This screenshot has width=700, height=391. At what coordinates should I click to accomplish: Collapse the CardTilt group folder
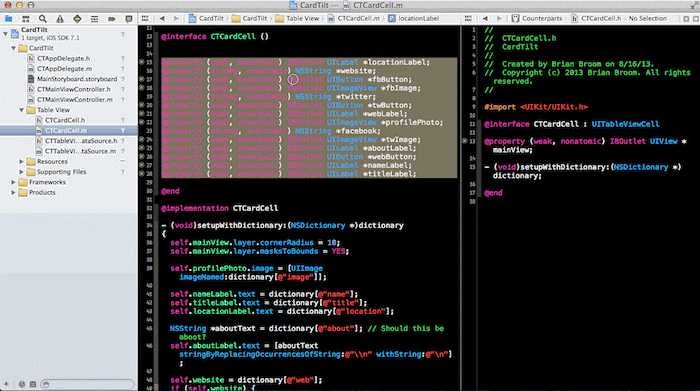(13, 48)
